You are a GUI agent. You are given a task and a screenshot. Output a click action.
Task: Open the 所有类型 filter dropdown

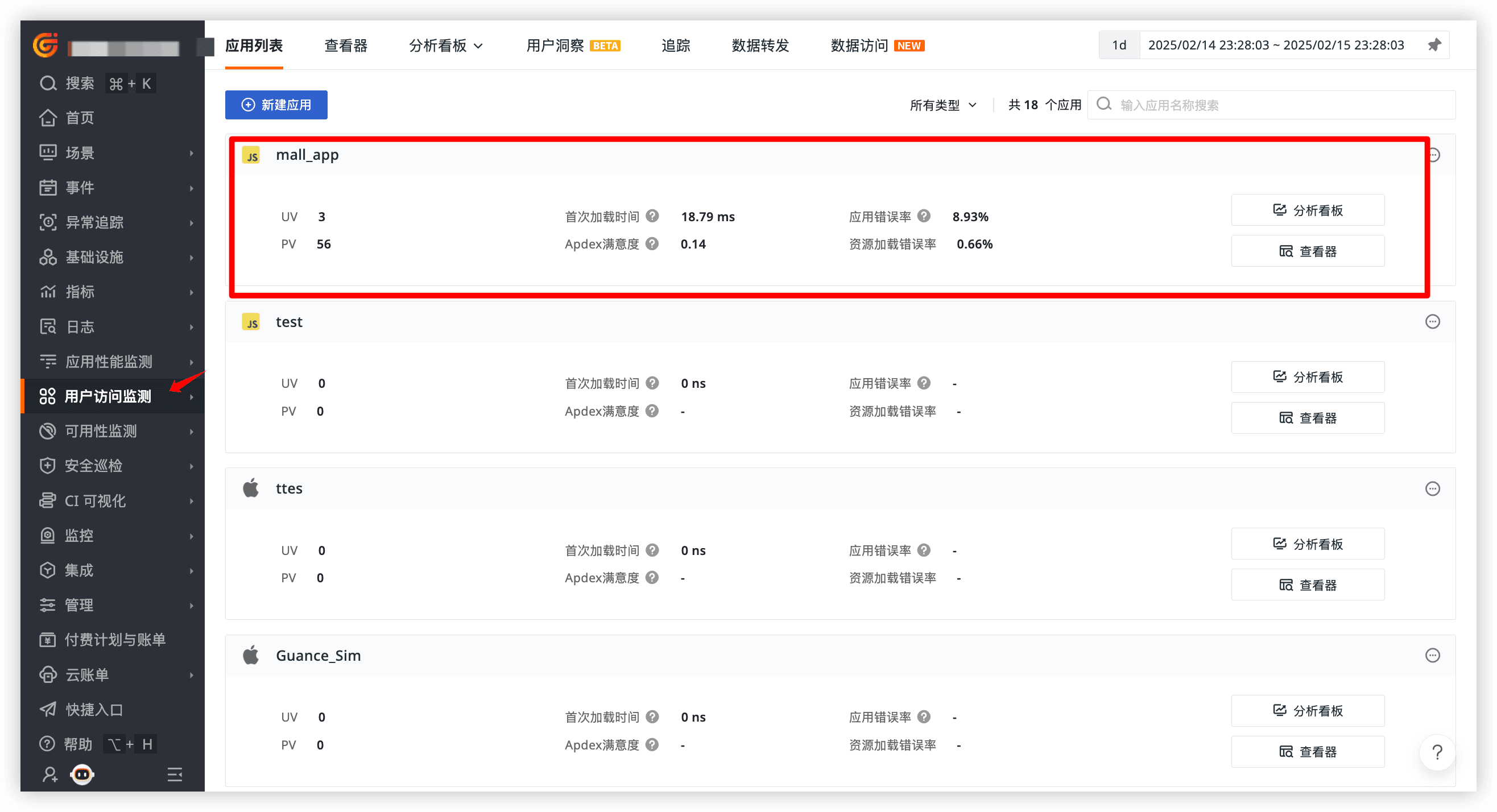tap(942, 105)
